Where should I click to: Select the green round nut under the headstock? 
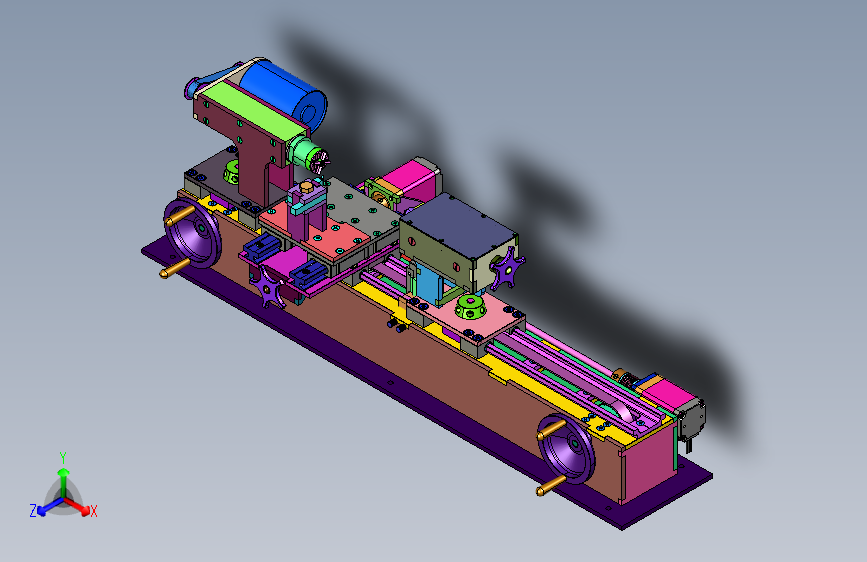[231, 171]
